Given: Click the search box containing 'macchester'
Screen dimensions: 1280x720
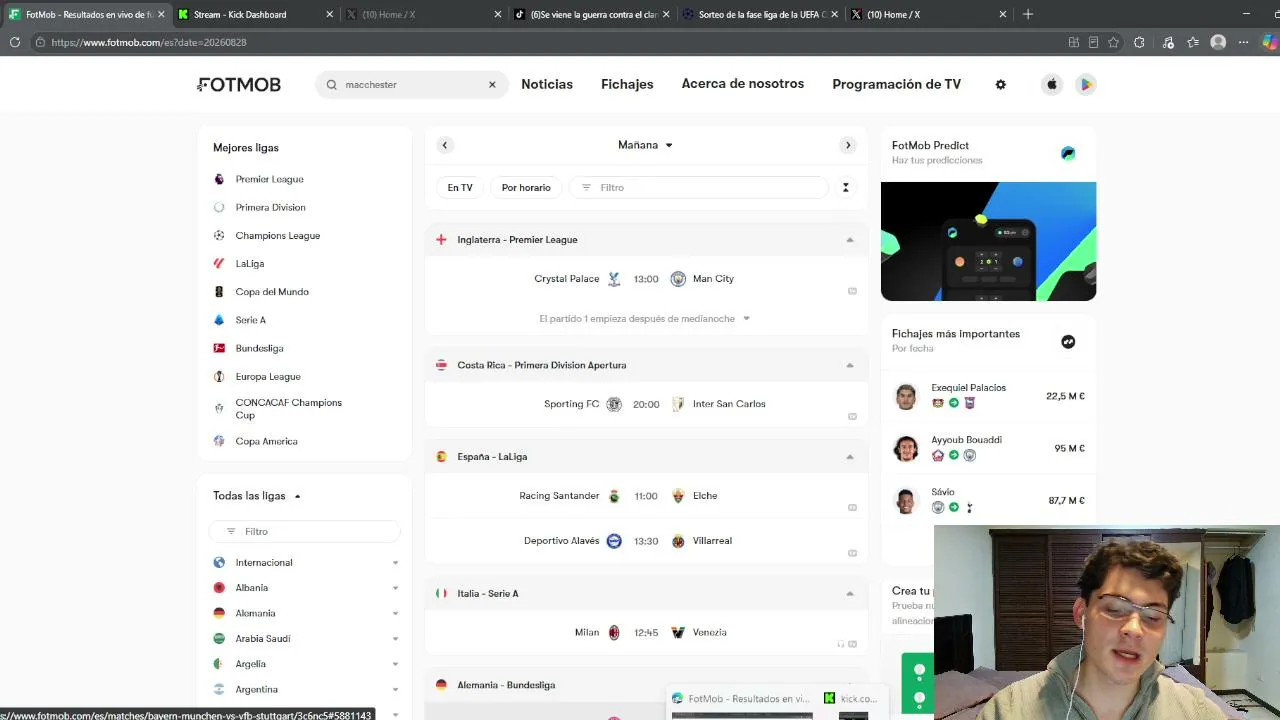Looking at the screenshot, I should [x=410, y=85].
